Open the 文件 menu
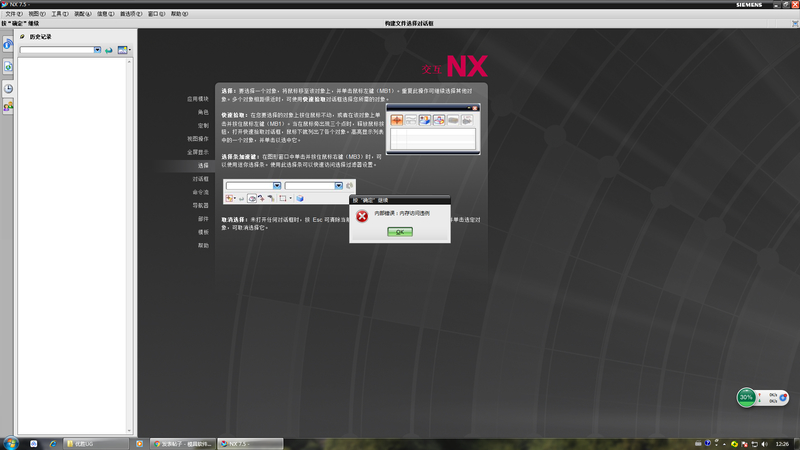 14,14
